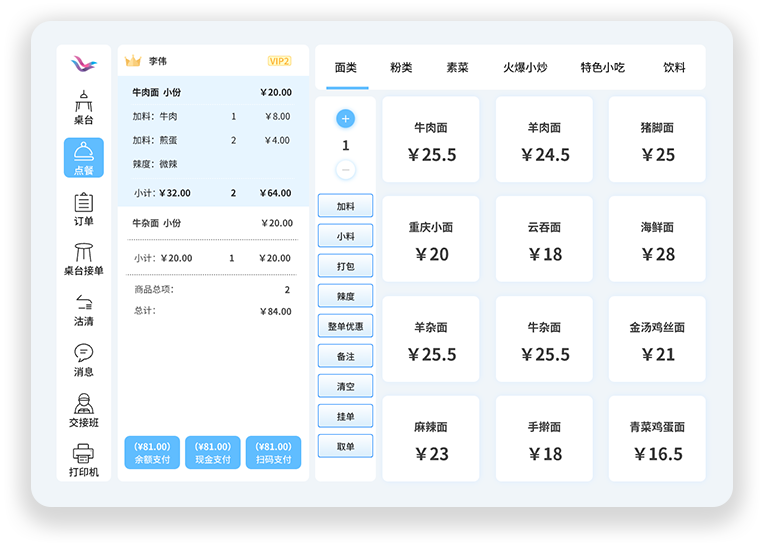This screenshot has height=547, width=763.
Task: Select the 牛肉面 小份 order line
Action: (213, 92)
